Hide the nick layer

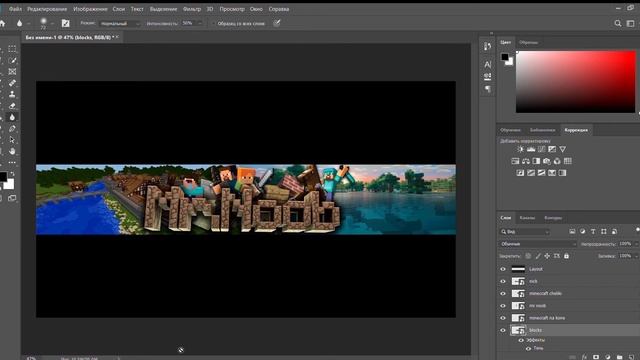coord(503,281)
